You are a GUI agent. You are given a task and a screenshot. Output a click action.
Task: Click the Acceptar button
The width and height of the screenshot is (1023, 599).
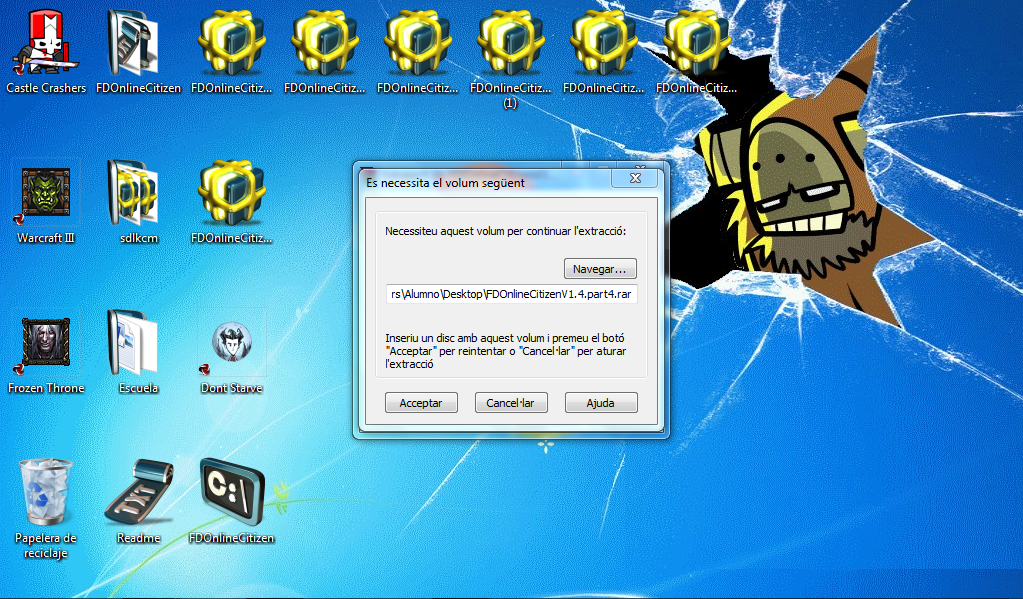pos(421,403)
